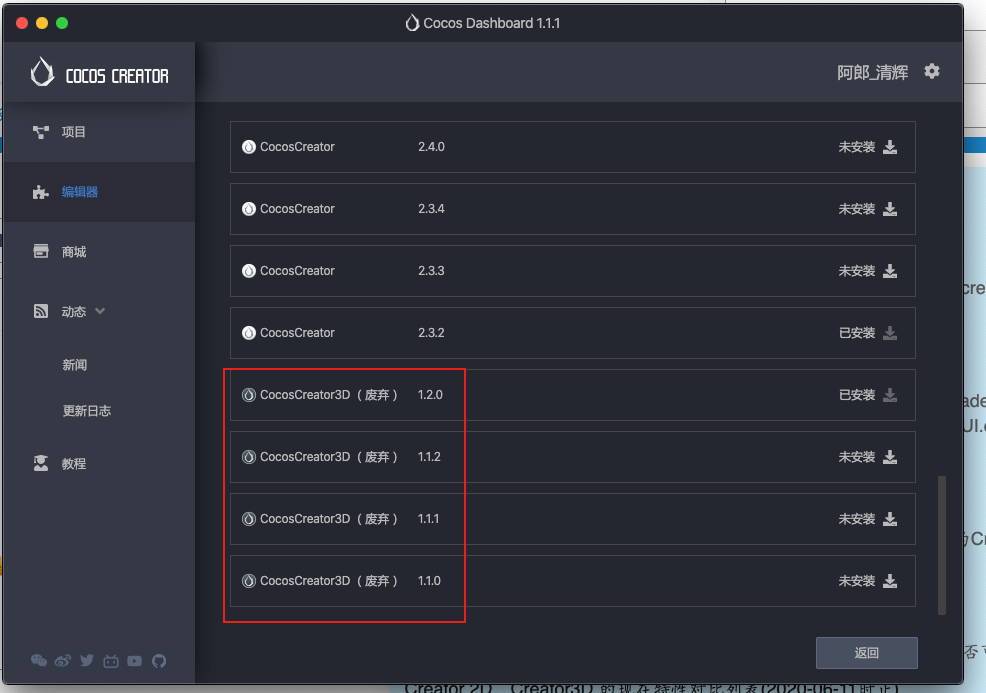Select CocosCreator3D（废弃）1.1.1 row name
986x693 pixels.
pos(329,519)
